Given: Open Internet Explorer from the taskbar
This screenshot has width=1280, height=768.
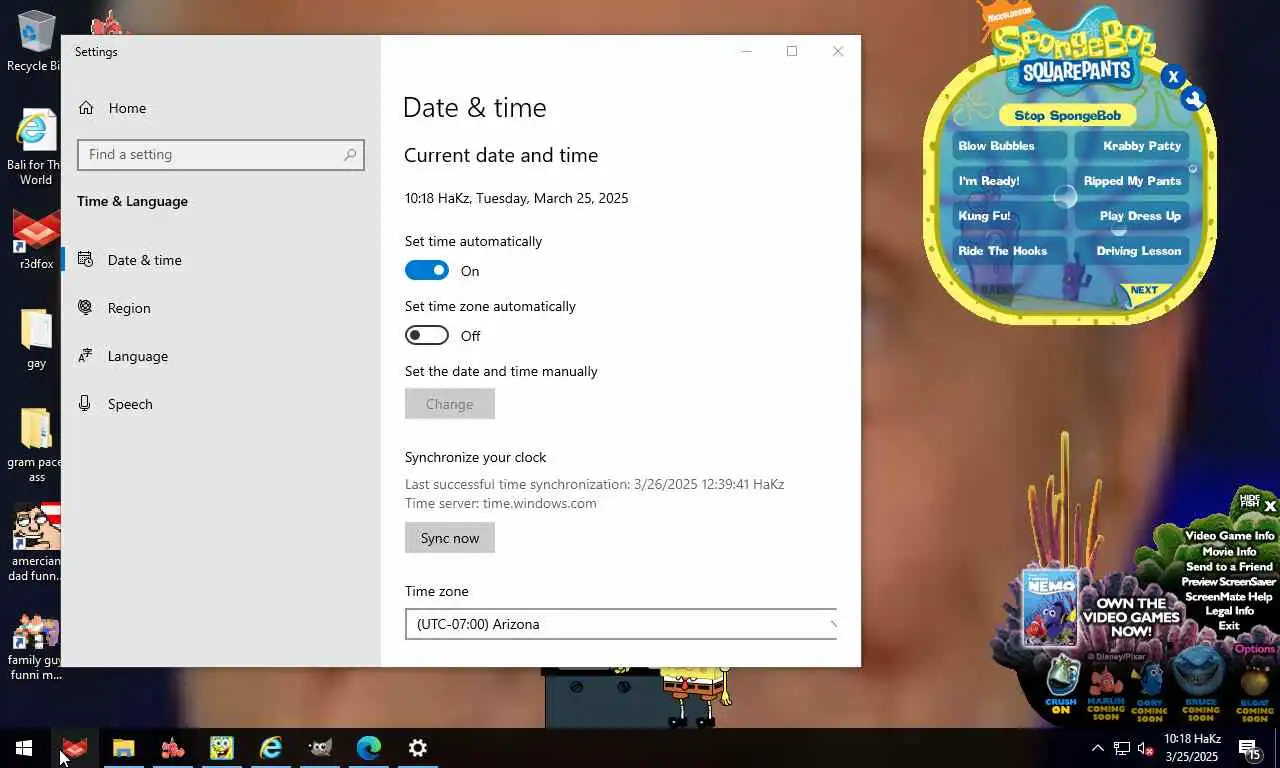Looking at the screenshot, I should pos(270,748).
